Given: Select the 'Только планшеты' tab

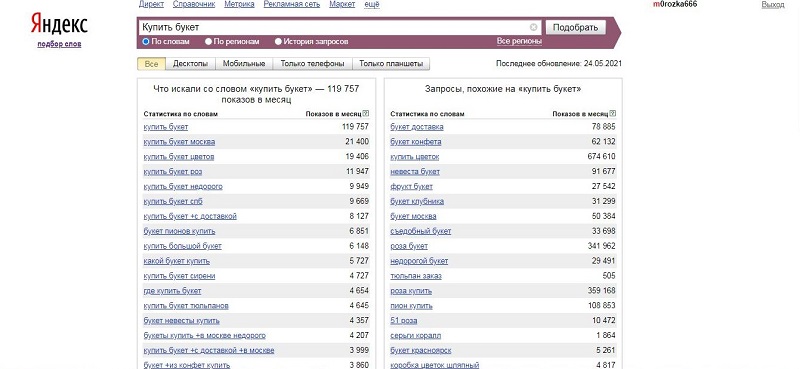Looking at the screenshot, I should pyautogui.click(x=391, y=64).
